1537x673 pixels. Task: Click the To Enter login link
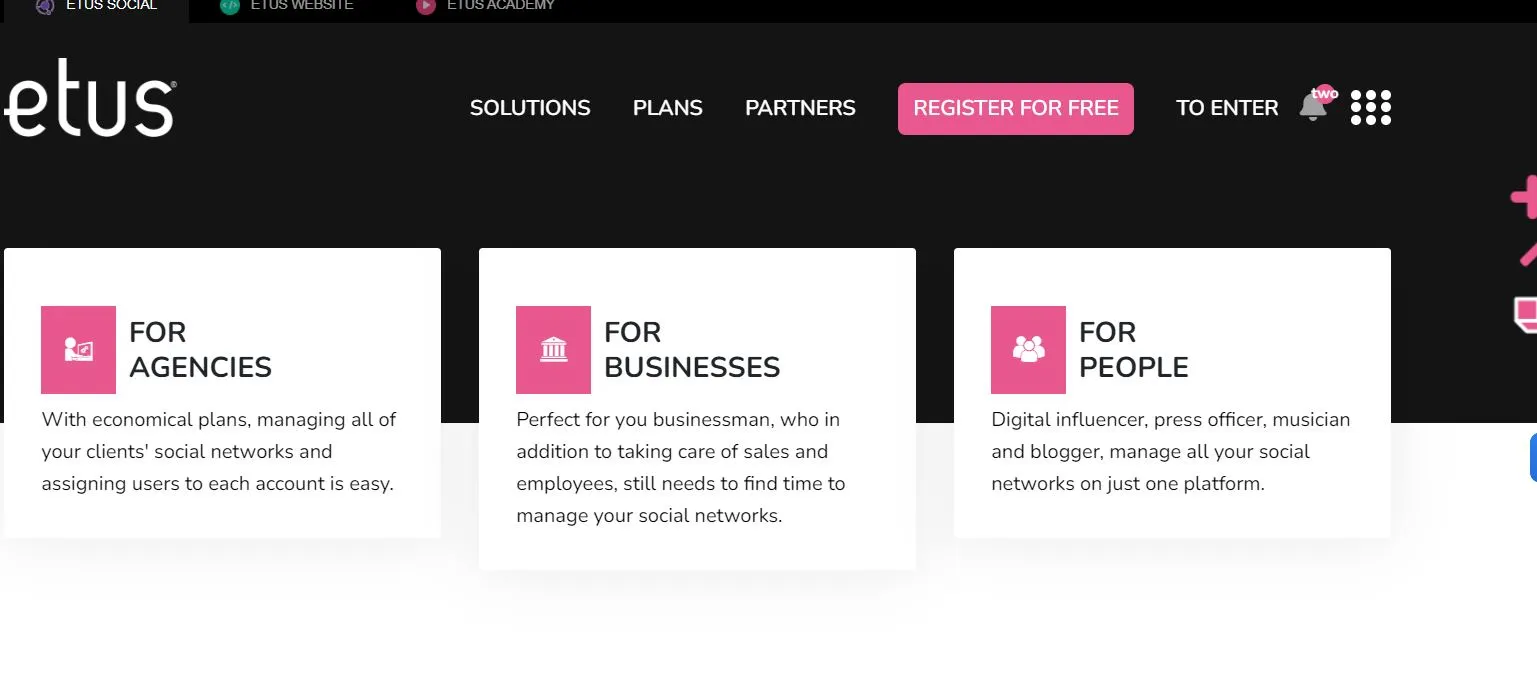1227,108
